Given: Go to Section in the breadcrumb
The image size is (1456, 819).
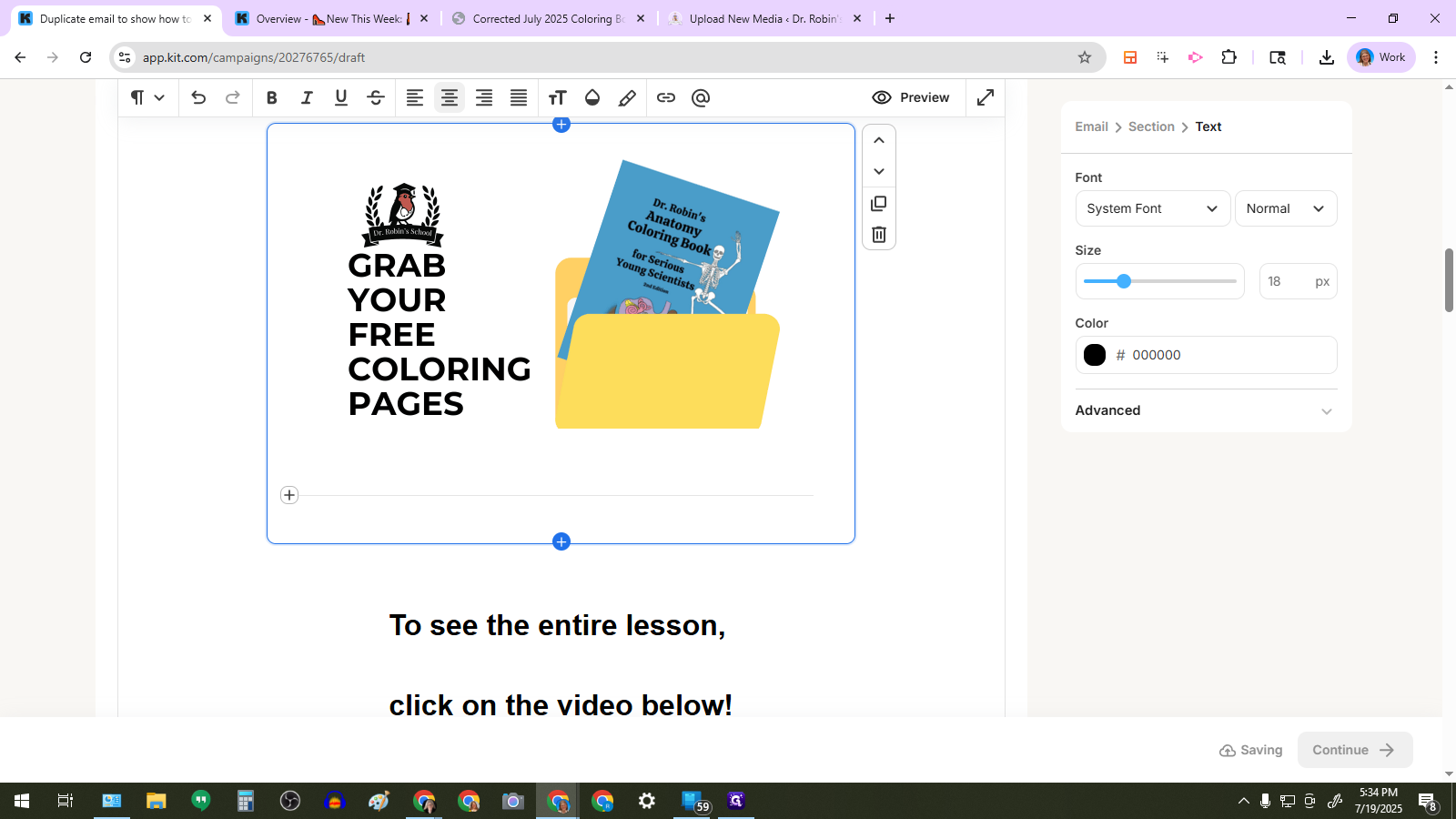Looking at the screenshot, I should pos(1151,126).
